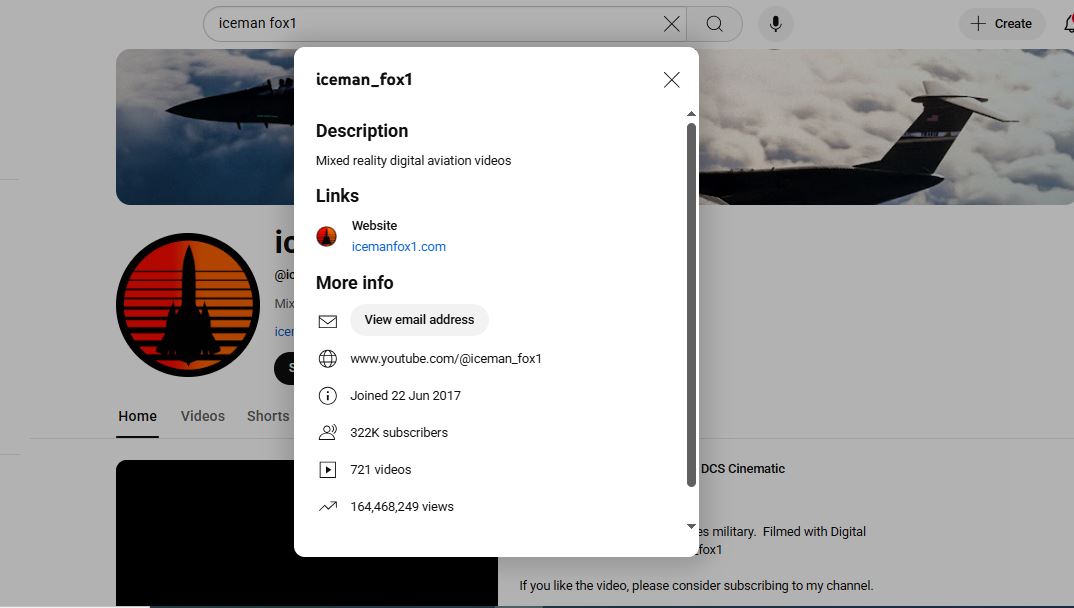Clear the search box text
1074x608 pixels.
[x=671, y=24]
